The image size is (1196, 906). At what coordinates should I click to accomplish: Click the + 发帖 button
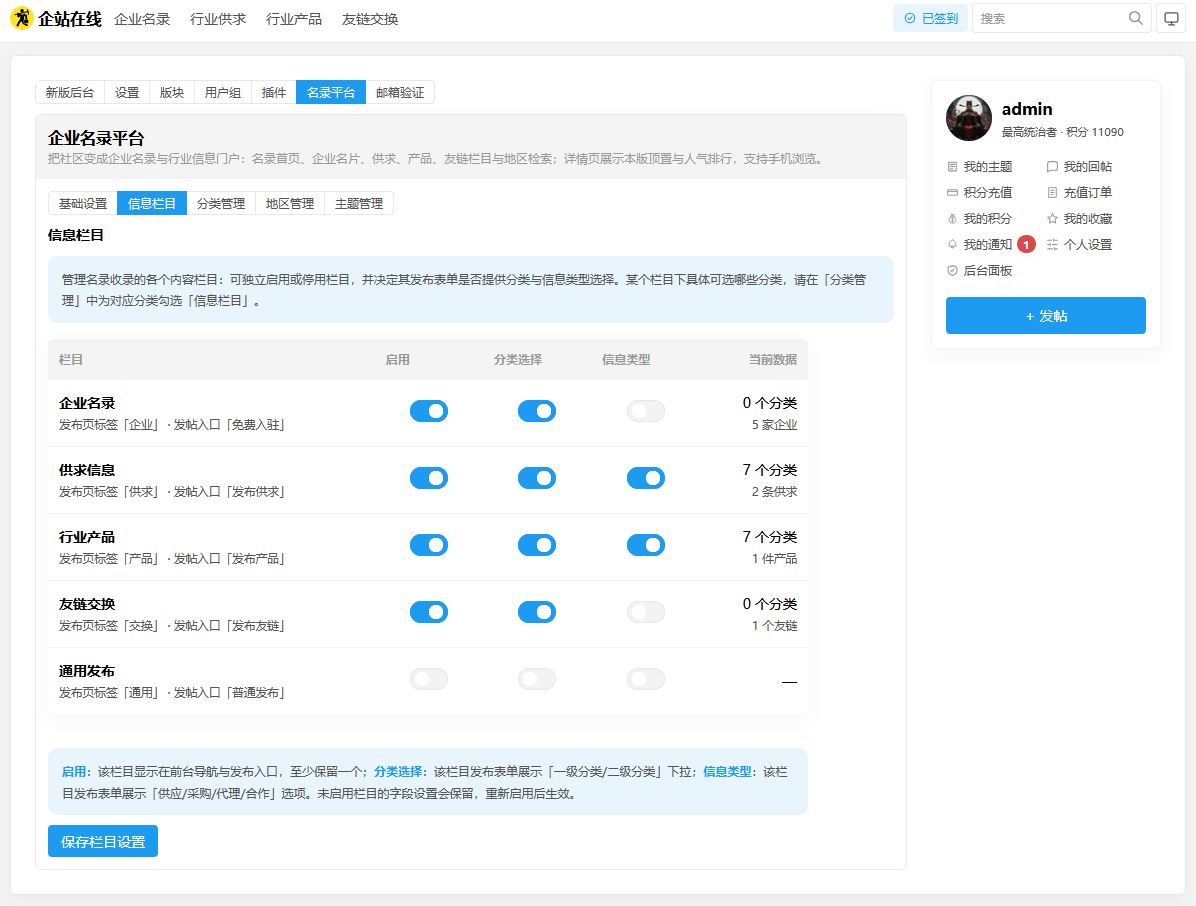tap(1046, 316)
